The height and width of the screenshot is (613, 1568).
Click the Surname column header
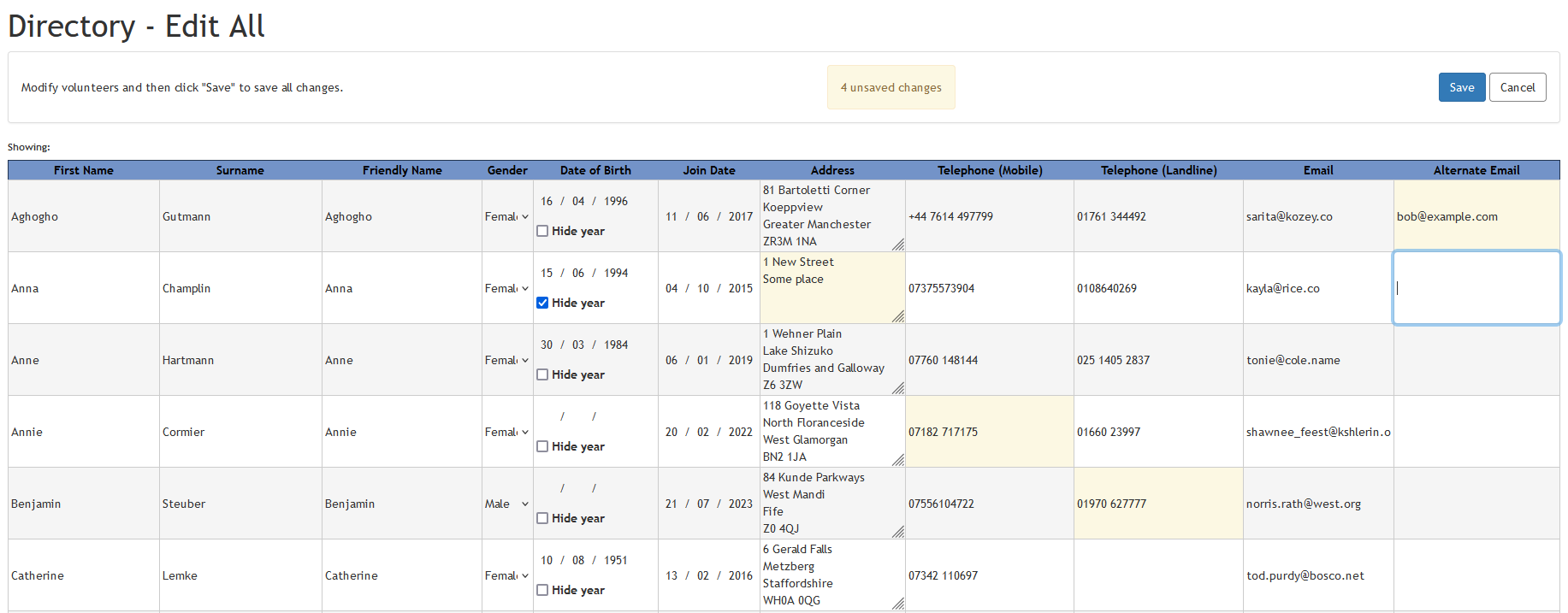(x=240, y=170)
